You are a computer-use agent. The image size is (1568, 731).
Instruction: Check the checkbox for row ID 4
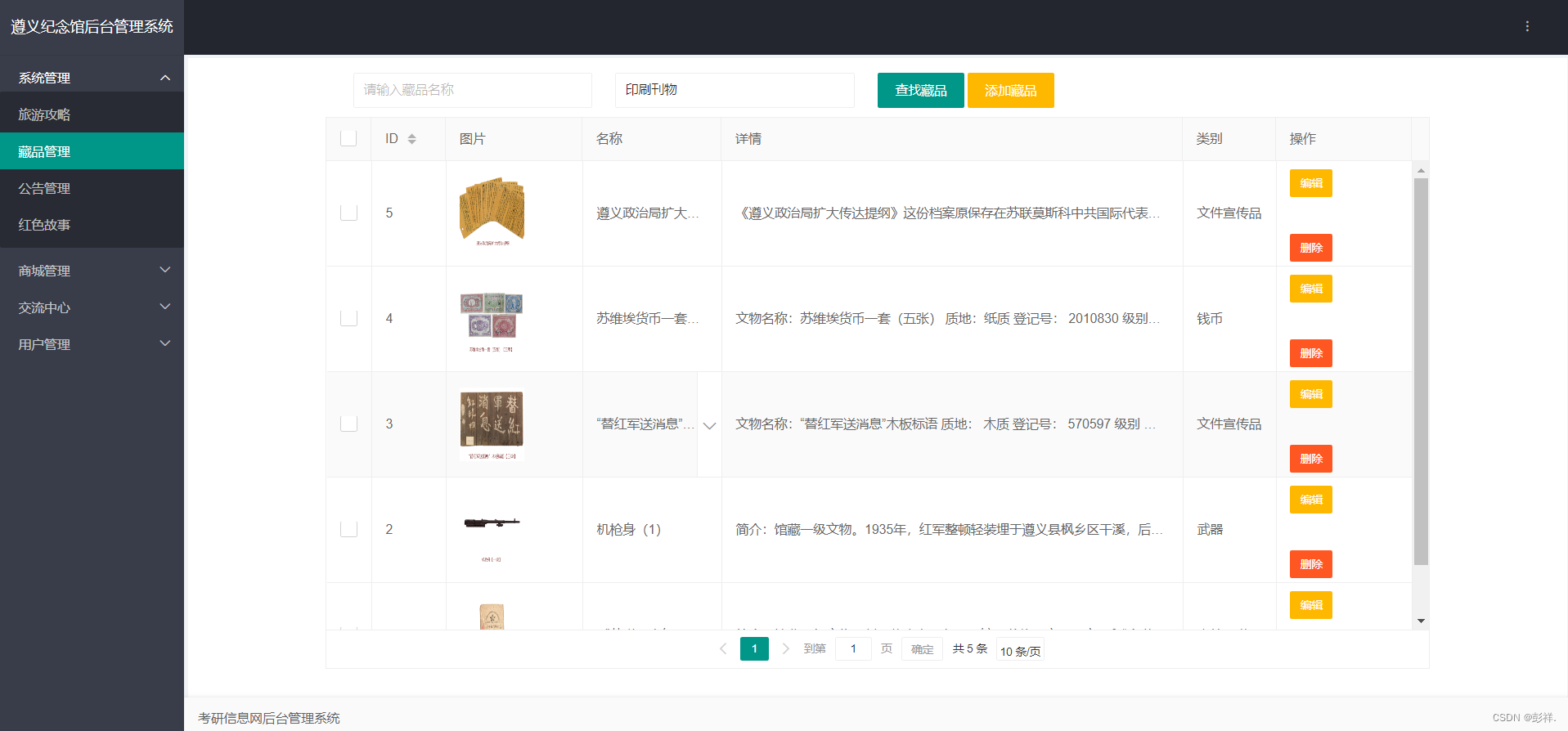click(348, 318)
